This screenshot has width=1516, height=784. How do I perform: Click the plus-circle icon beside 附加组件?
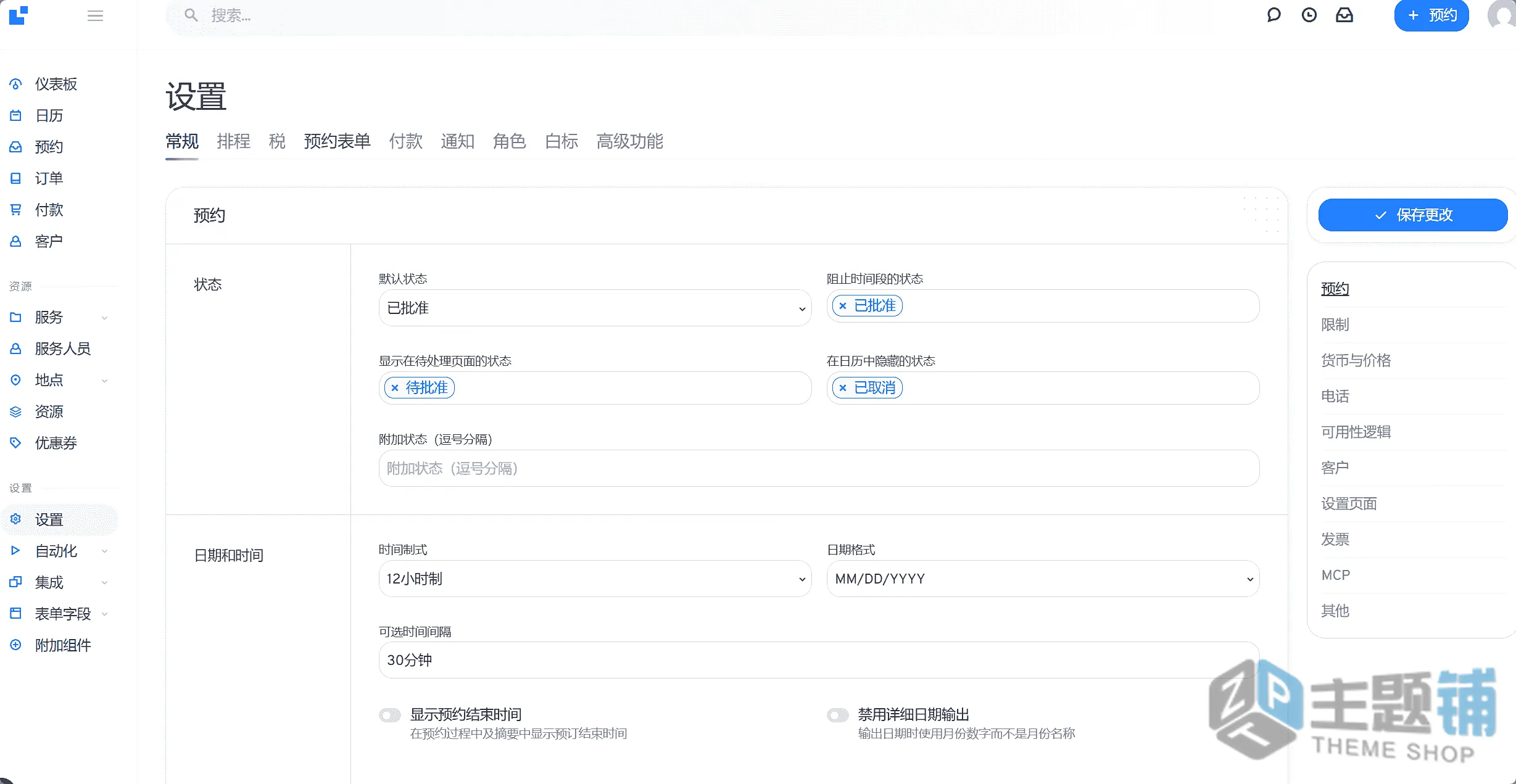click(x=16, y=645)
